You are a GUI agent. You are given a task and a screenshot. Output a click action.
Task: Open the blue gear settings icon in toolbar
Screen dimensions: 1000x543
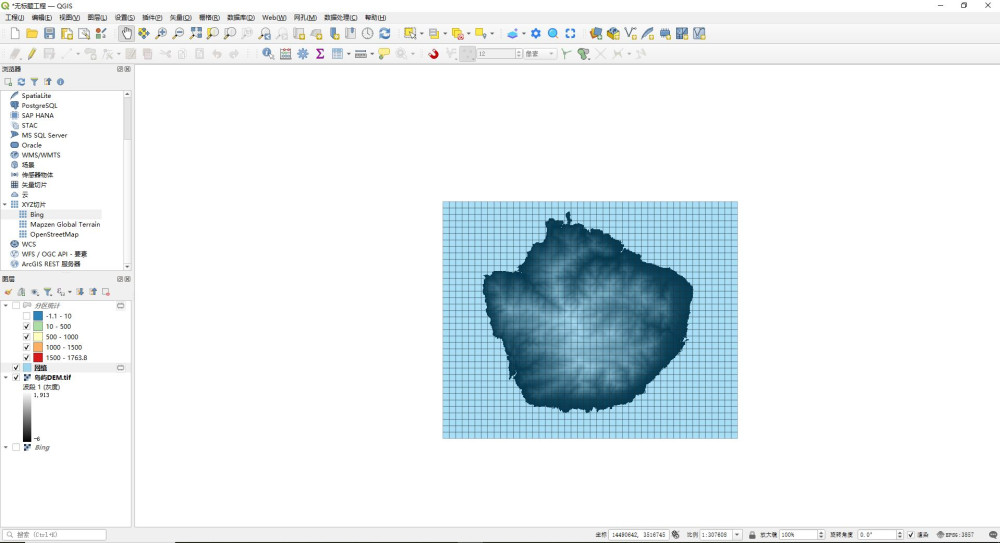tap(536, 34)
